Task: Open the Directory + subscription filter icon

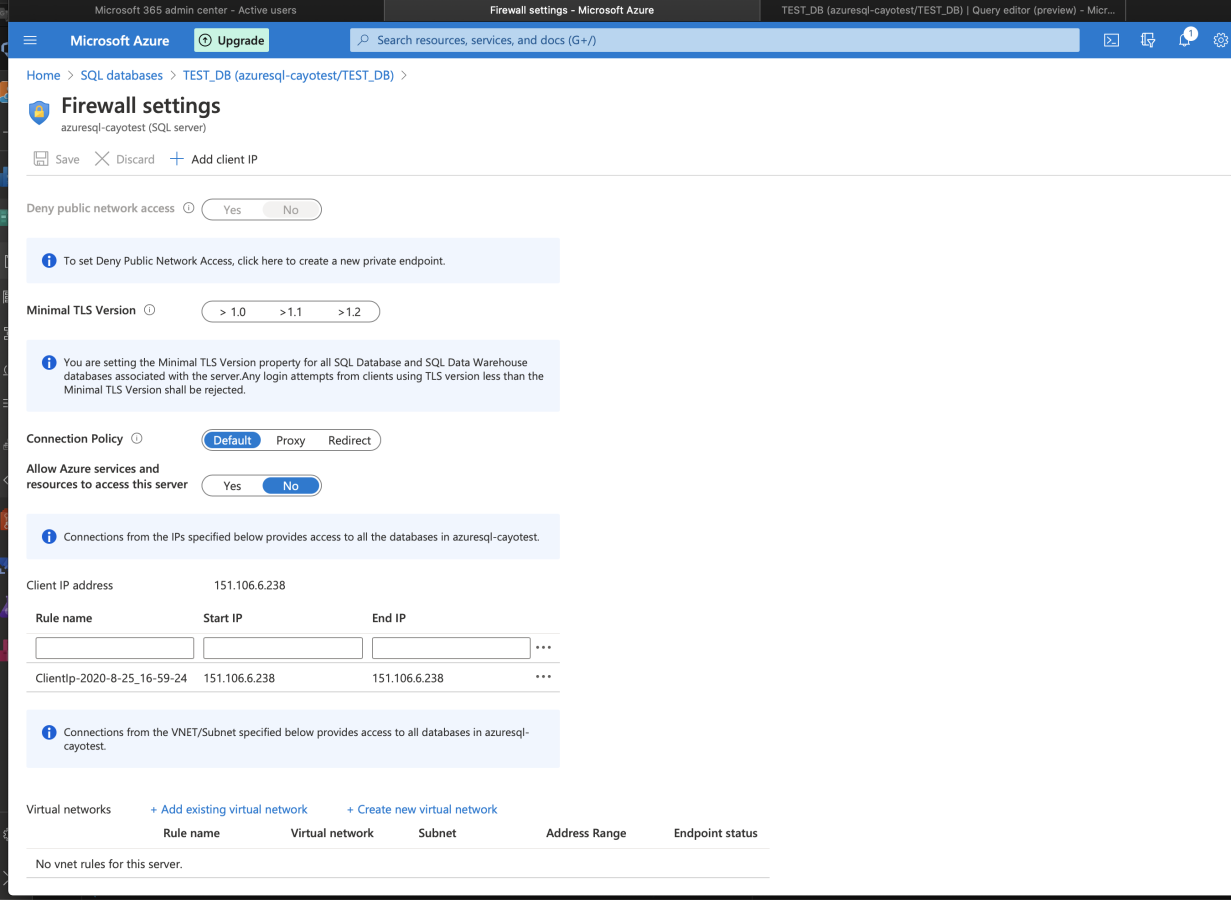Action: [1148, 41]
